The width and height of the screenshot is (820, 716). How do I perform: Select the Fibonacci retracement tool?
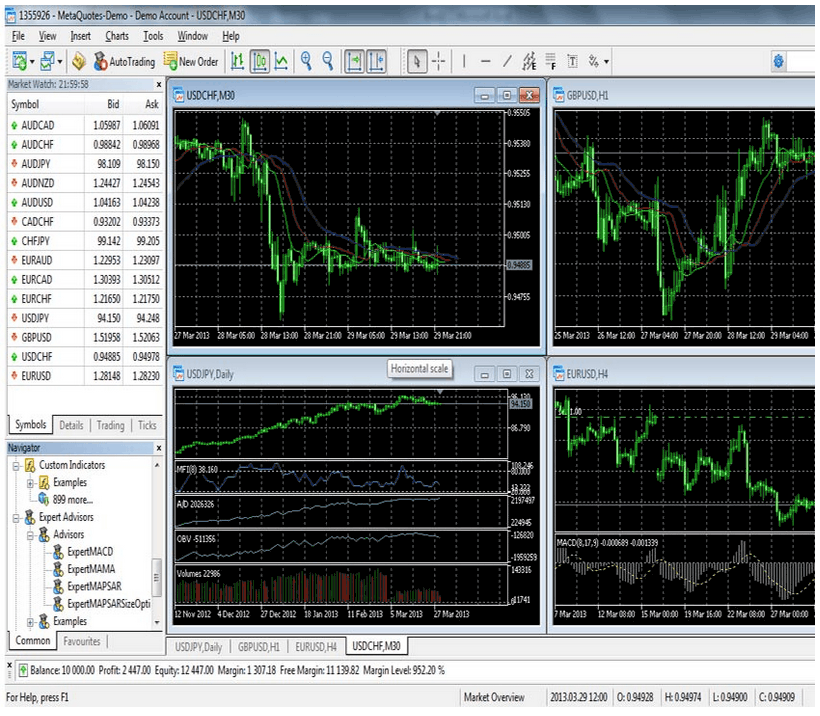pos(551,62)
